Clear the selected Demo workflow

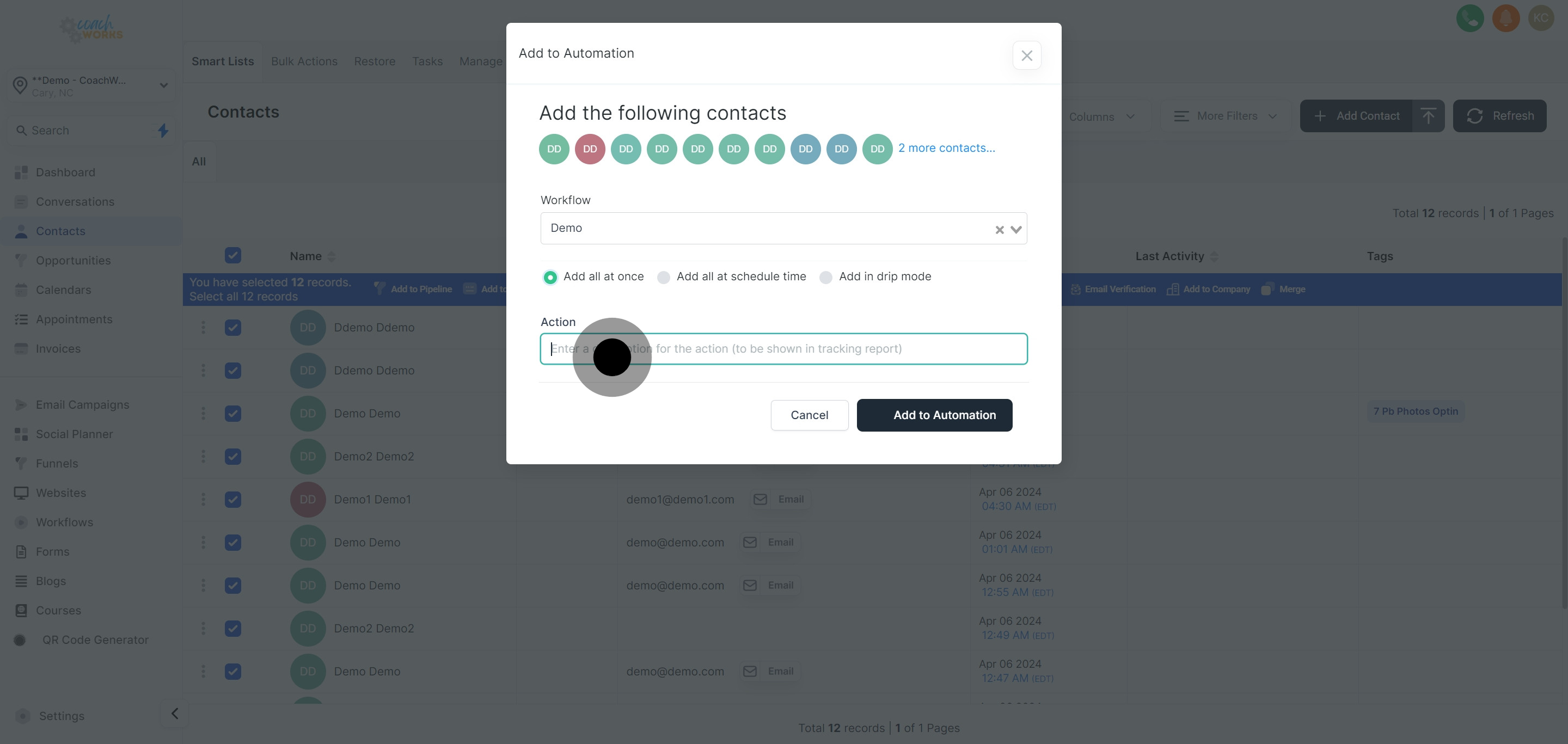(999, 229)
